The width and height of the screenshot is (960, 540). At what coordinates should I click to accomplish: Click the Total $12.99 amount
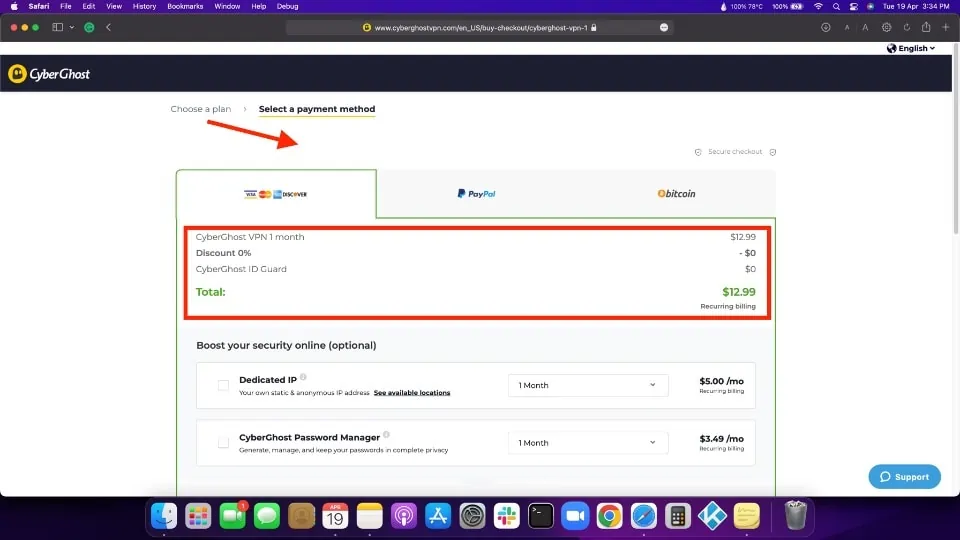pos(738,292)
